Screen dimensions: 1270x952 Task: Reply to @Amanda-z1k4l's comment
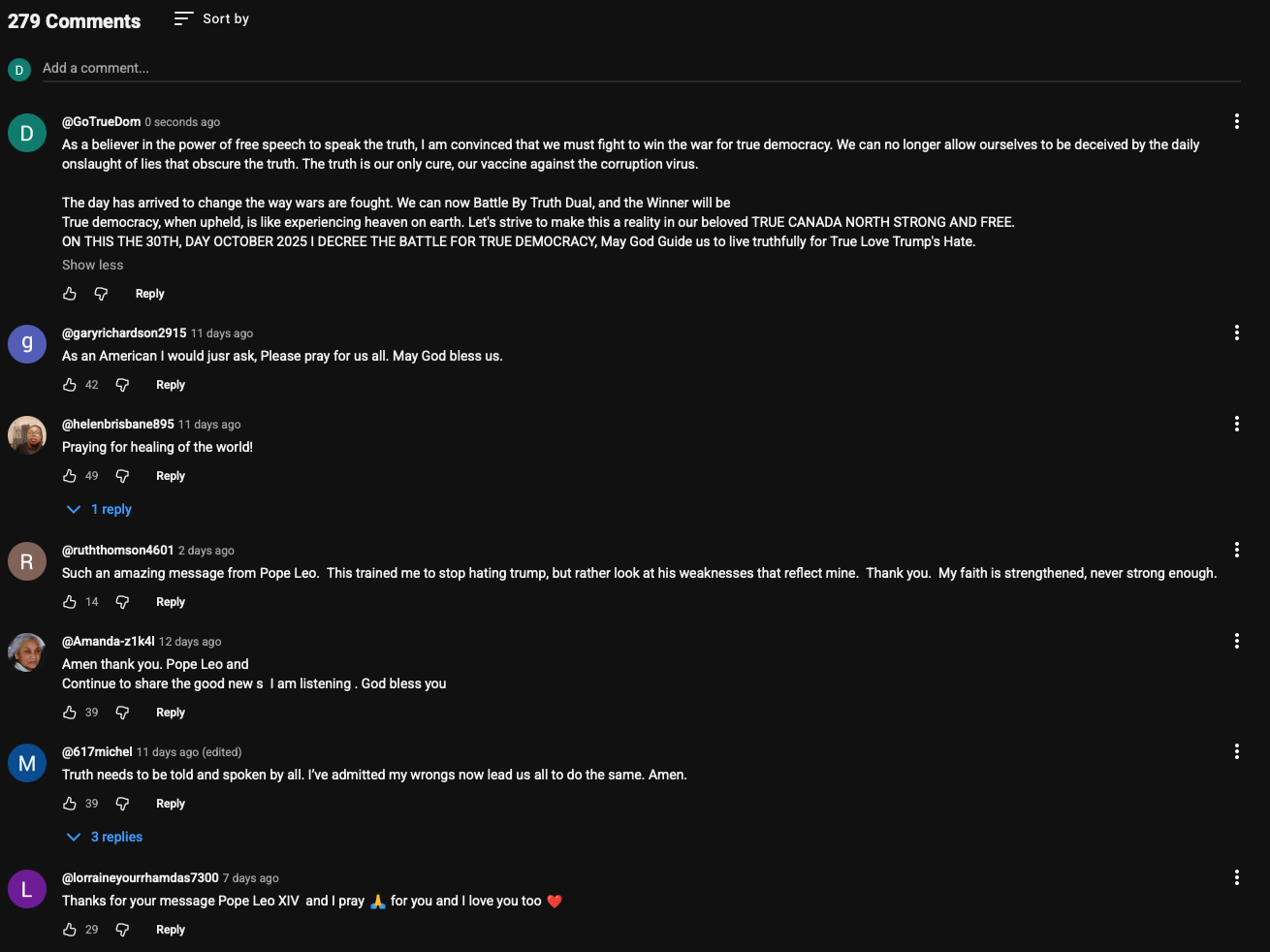pos(171,713)
